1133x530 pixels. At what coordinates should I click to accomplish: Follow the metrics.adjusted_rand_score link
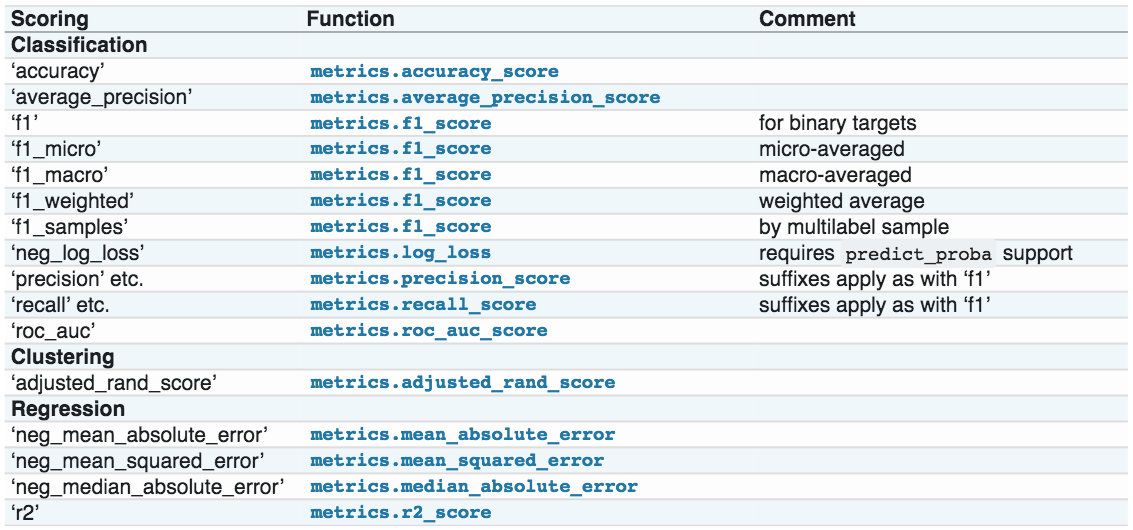[x=462, y=383]
